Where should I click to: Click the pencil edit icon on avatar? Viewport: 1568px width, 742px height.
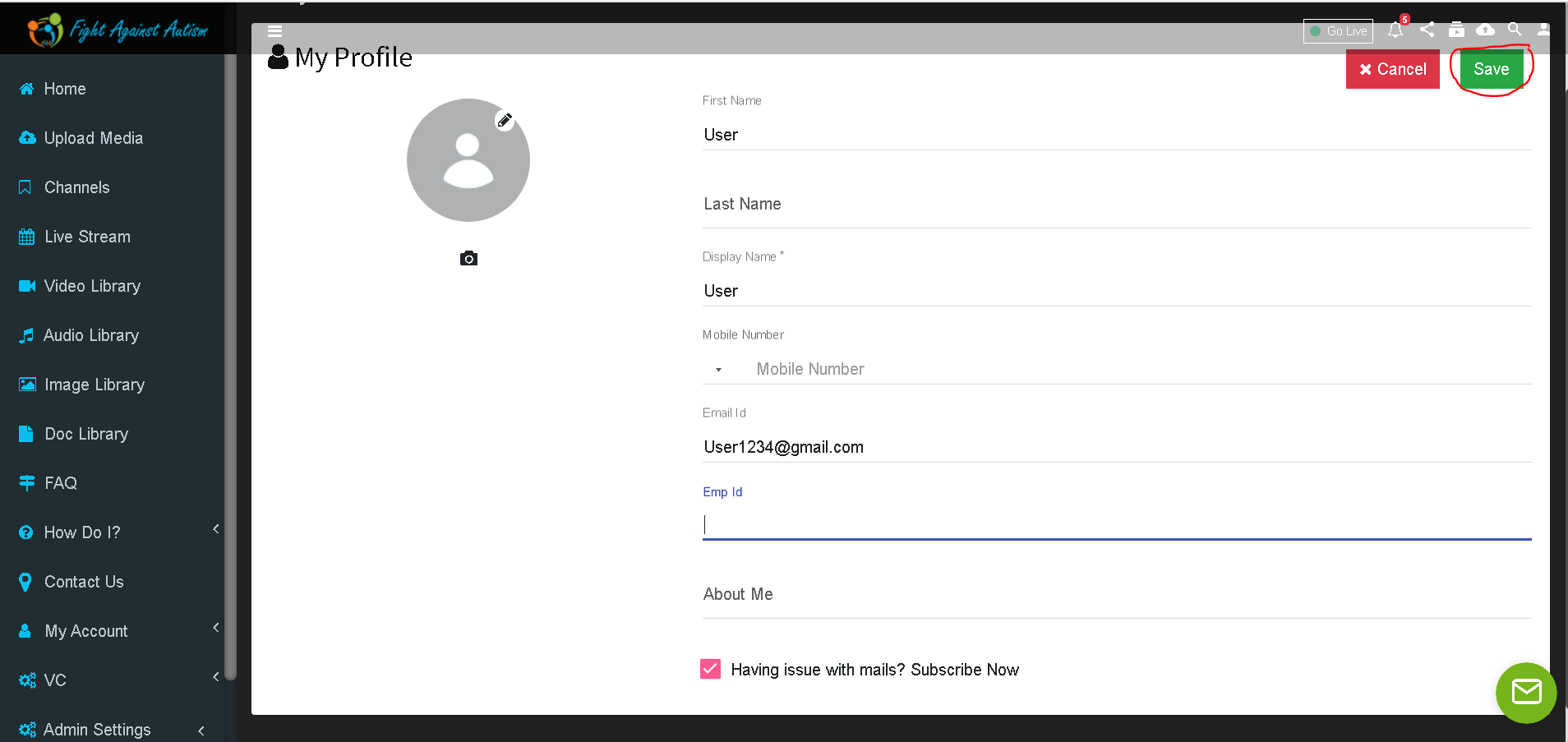tap(505, 120)
